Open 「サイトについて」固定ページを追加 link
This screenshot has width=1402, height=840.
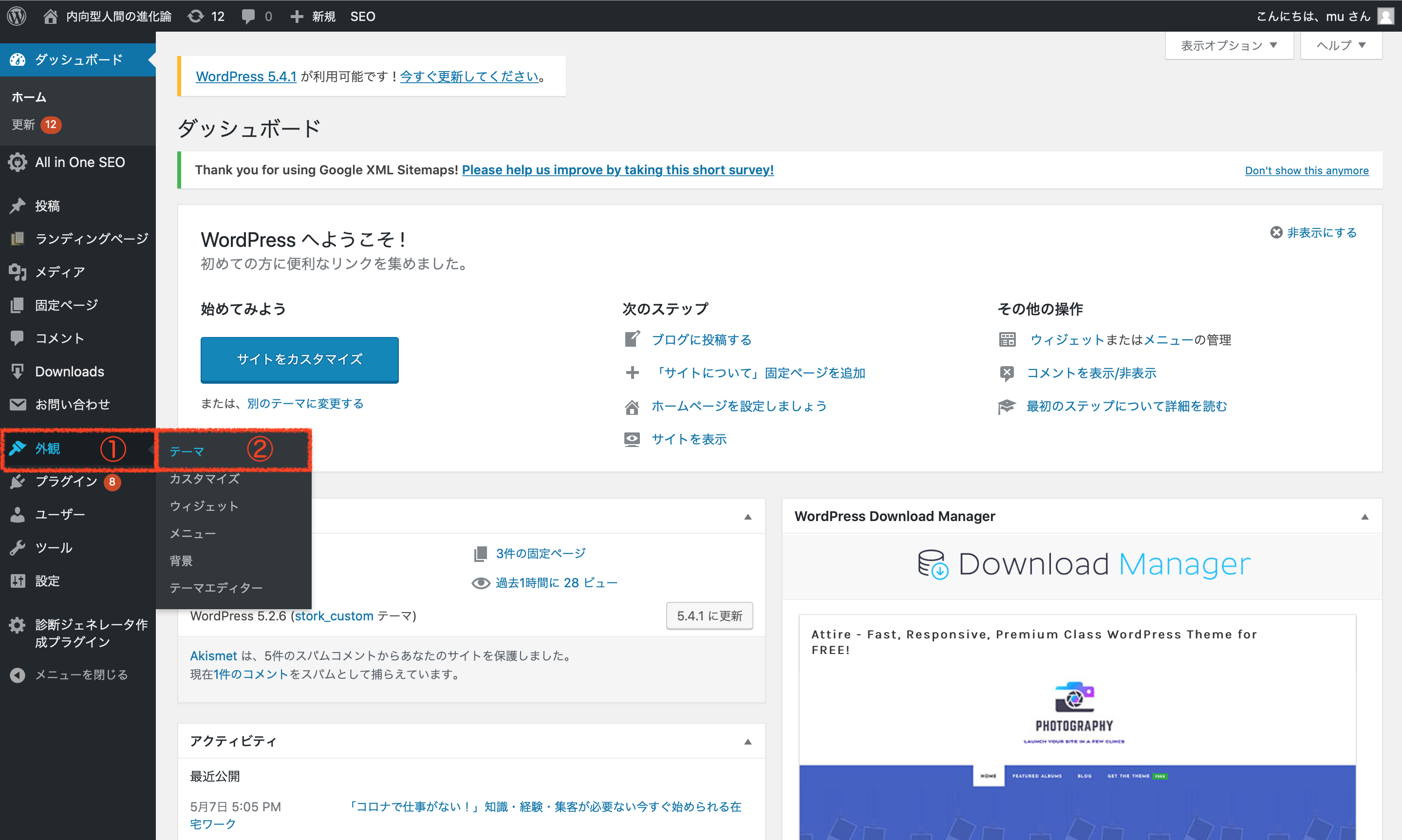click(x=759, y=373)
